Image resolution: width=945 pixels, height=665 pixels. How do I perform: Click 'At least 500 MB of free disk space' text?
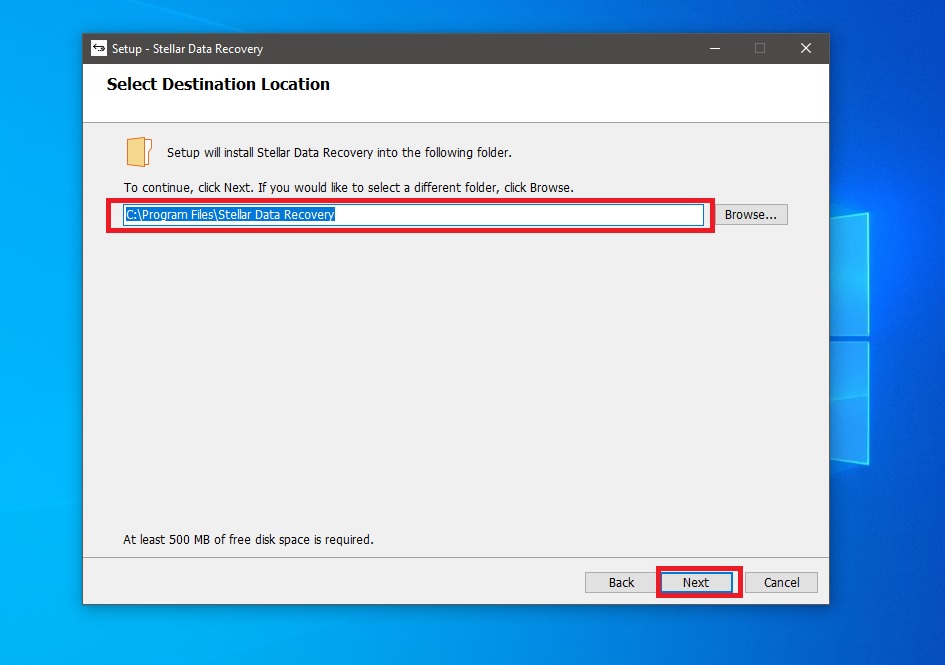(248, 540)
